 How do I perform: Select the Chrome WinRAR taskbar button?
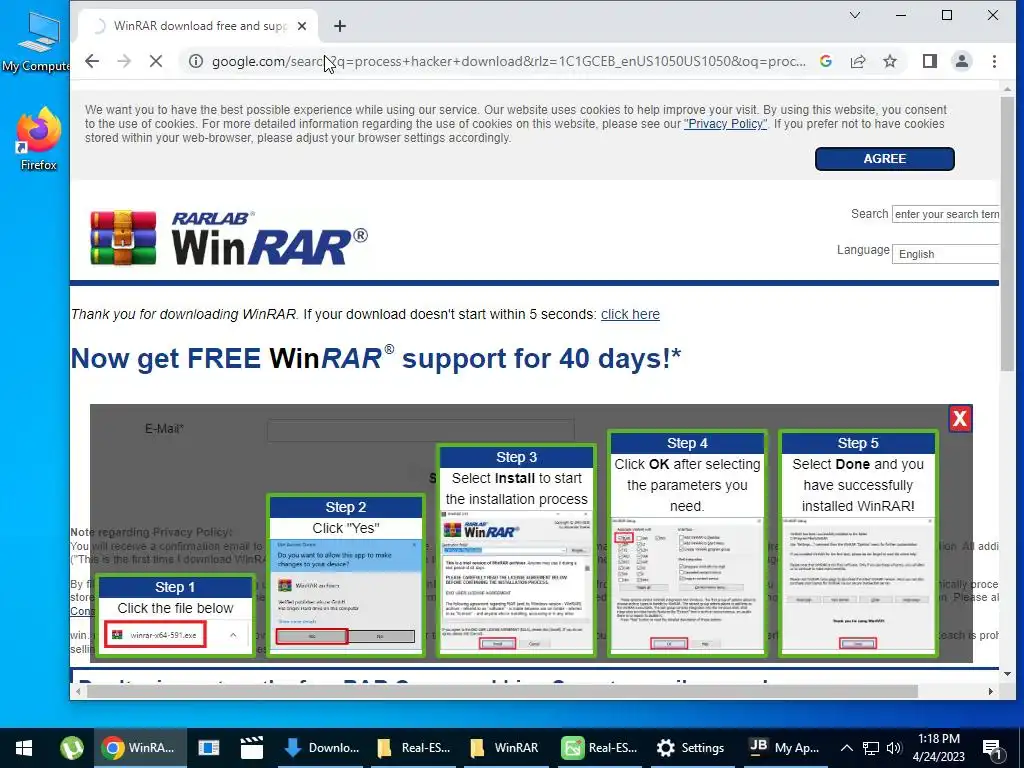[x=139, y=748]
